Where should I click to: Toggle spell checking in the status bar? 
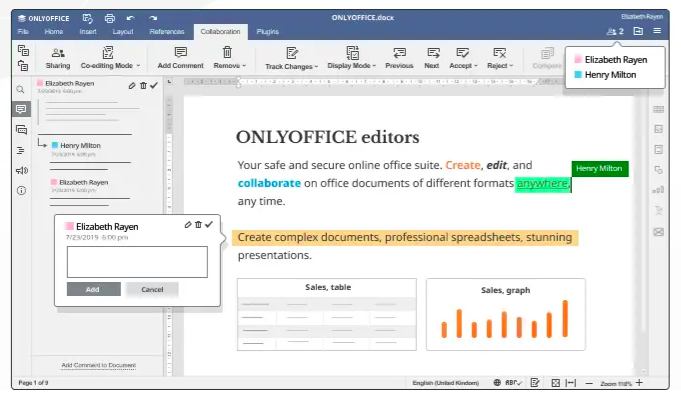[x=513, y=383]
